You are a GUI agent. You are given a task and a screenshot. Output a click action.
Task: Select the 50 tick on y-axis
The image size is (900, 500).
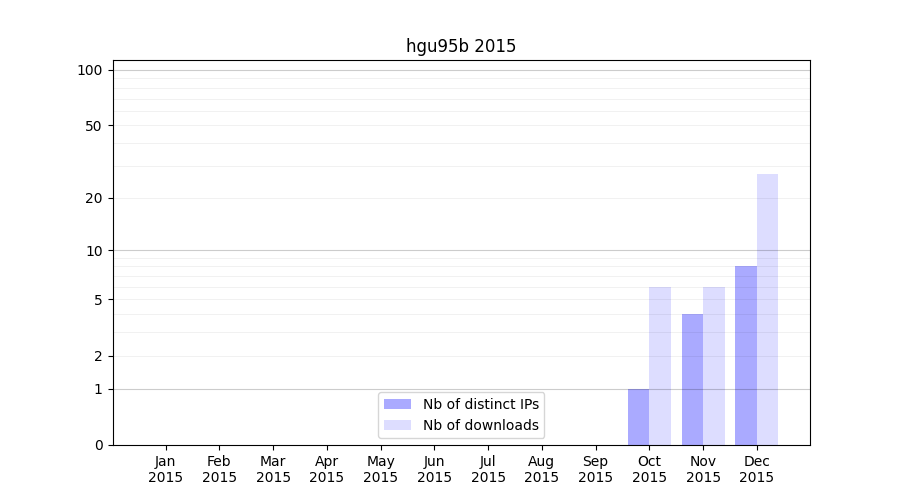coord(93,126)
